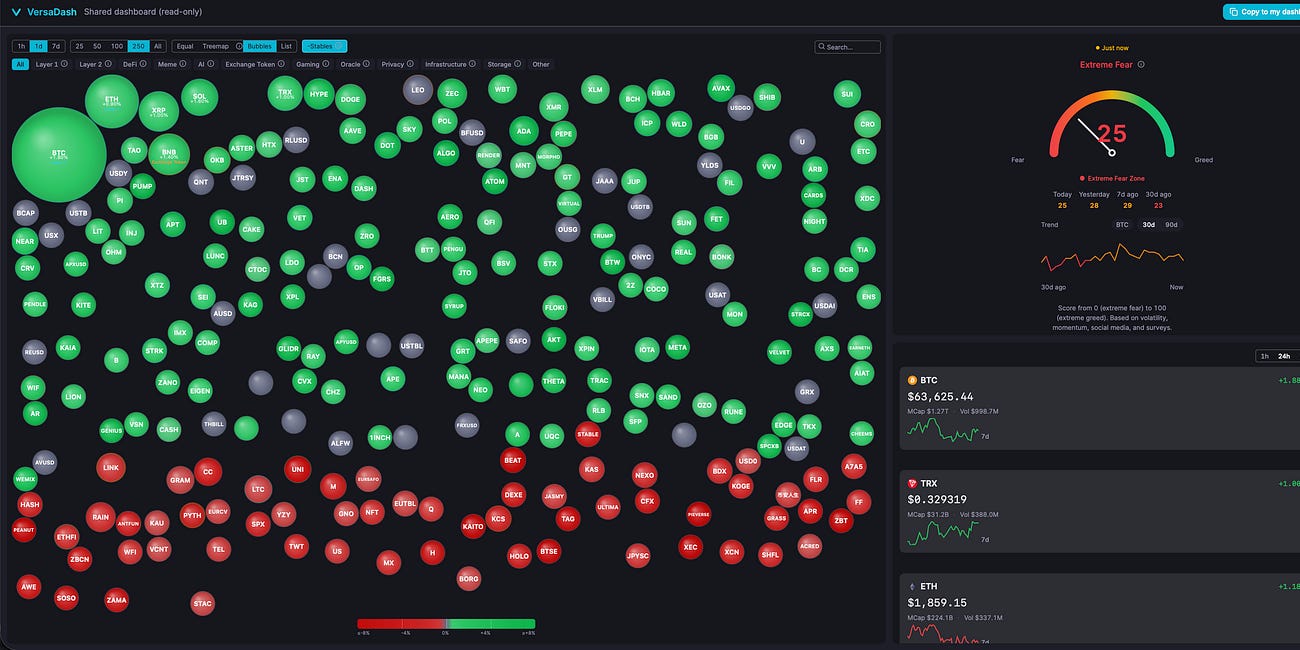Choose Equal bubble sizing
Image resolution: width=1300 pixels, height=650 pixels.
tap(185, 46)
